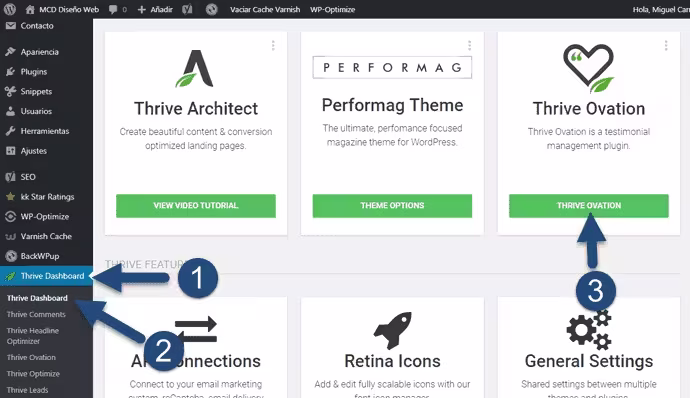Open Thrive Dashboard submenu entry
690x398 pixels.
click(37, 298)
